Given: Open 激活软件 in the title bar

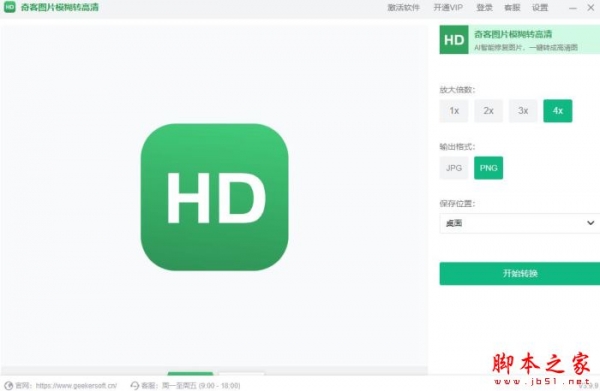Looking at the screenshot, I should [x=404, y=8].
